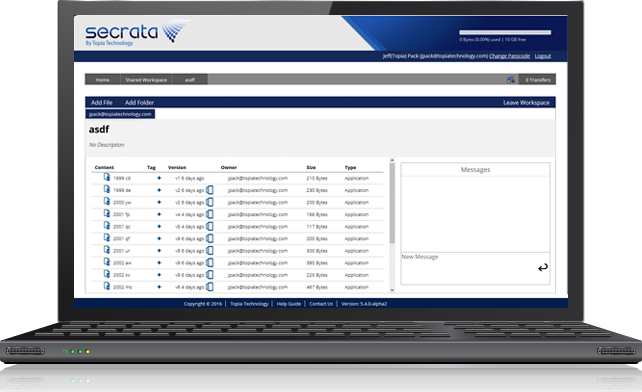Click the tag diamond for 2001 qf
642x392 pixels.
159,238
